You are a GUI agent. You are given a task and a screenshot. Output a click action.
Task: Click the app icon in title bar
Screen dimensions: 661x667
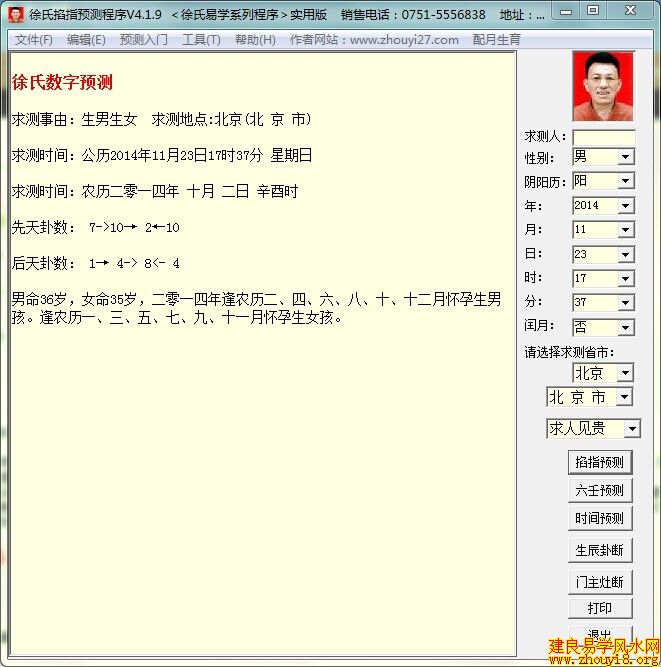(x=16, y=15)
